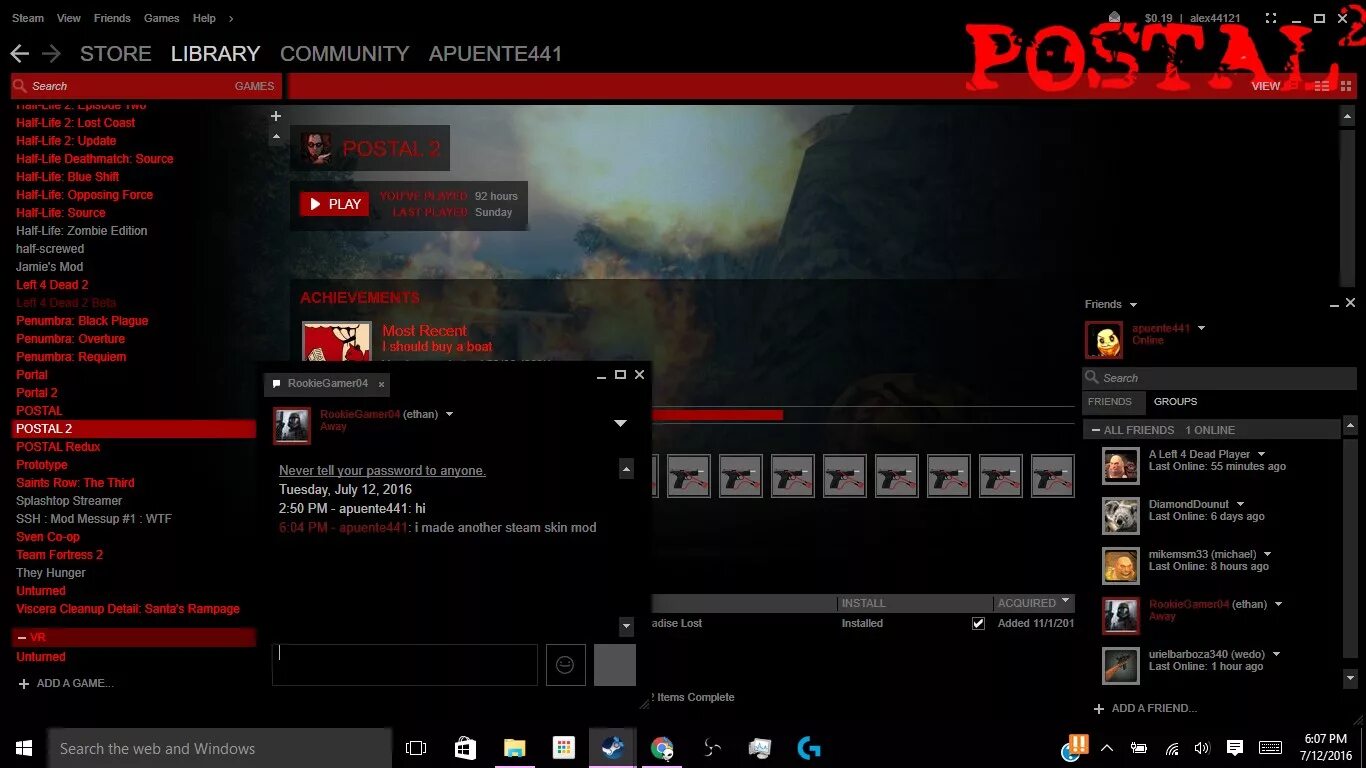Launch Windows Store from taskbar
The image size is (1366, 768).
pyautogui.click(x=465, y=748)
